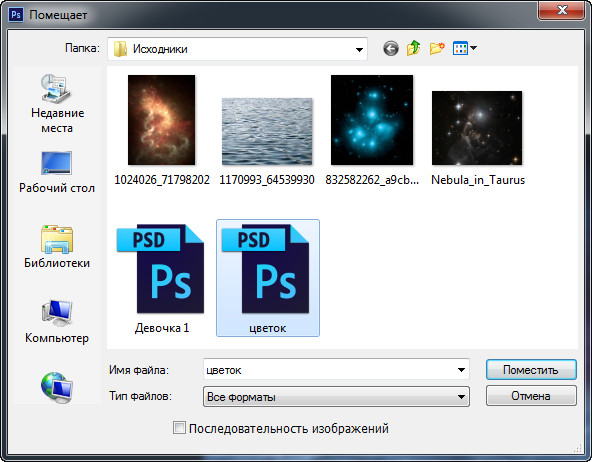Open the network location icon

point(57,388)
